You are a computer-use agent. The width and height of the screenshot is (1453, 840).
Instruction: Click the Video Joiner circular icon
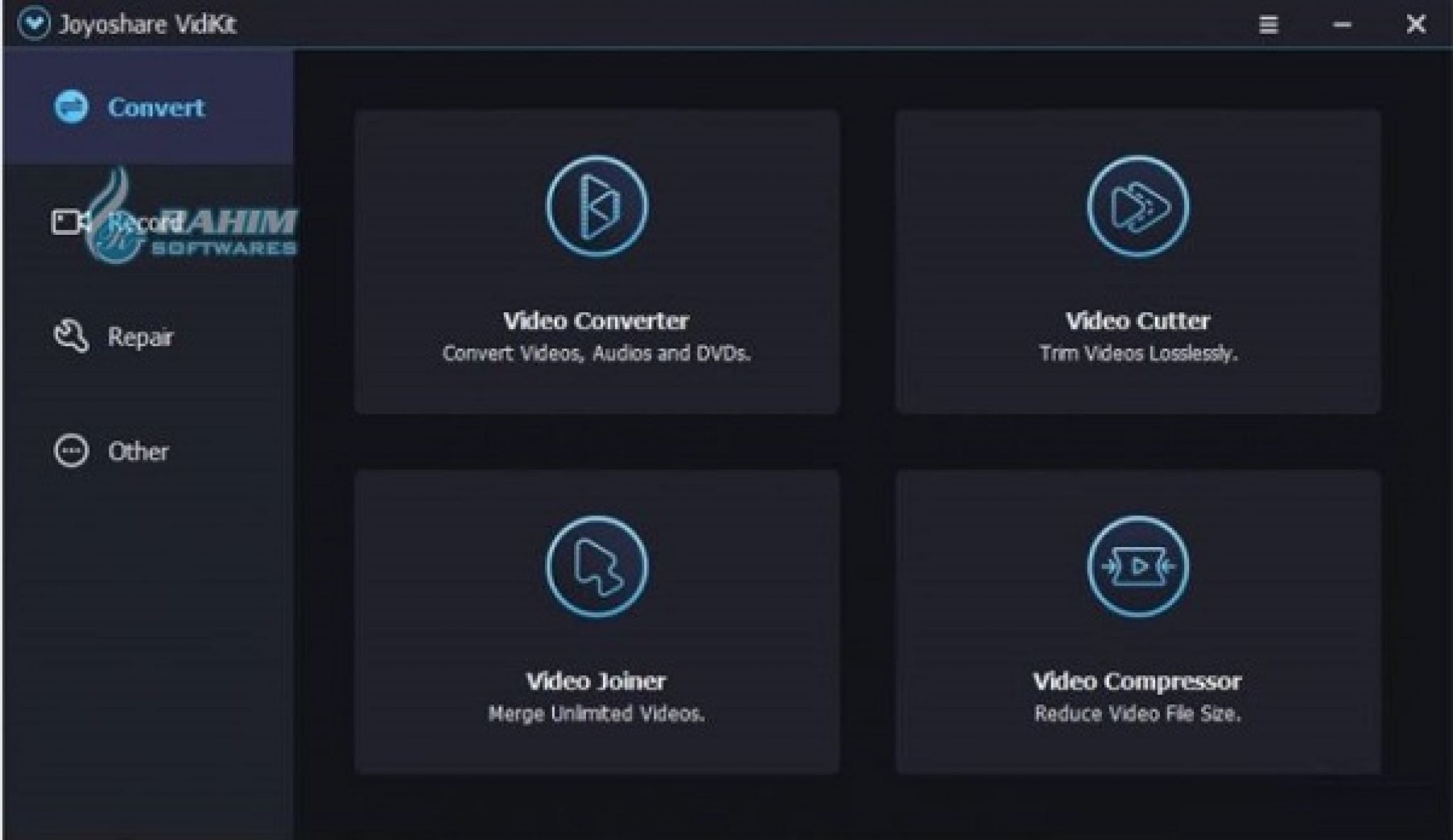coord(596,566)
